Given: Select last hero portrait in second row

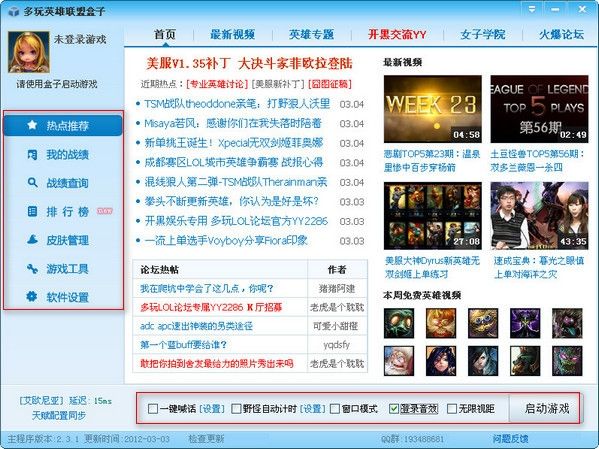Looking at the screenshot, I should pos(567,361).
